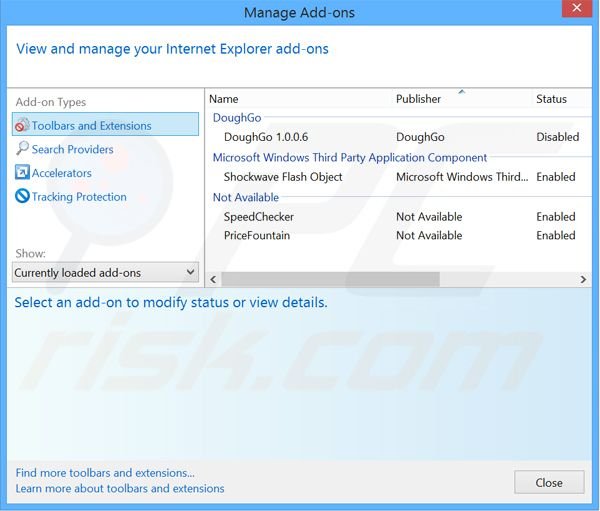This screenshot has height=511, width=600.
Task: Click the DoughGo group header
Action: point(237,118)
